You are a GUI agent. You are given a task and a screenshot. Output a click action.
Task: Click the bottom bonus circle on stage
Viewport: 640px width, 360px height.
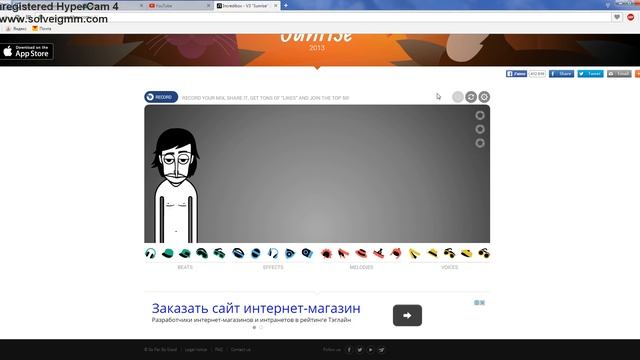(x=480, y=143)
